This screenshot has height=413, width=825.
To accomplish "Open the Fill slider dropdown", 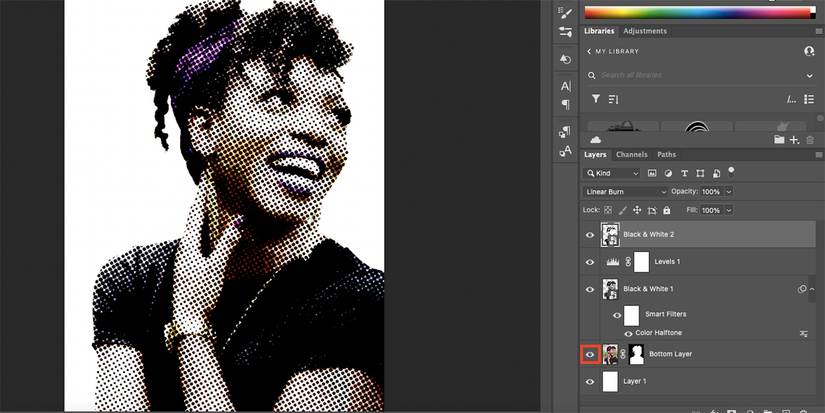I will tap(729, 210).
